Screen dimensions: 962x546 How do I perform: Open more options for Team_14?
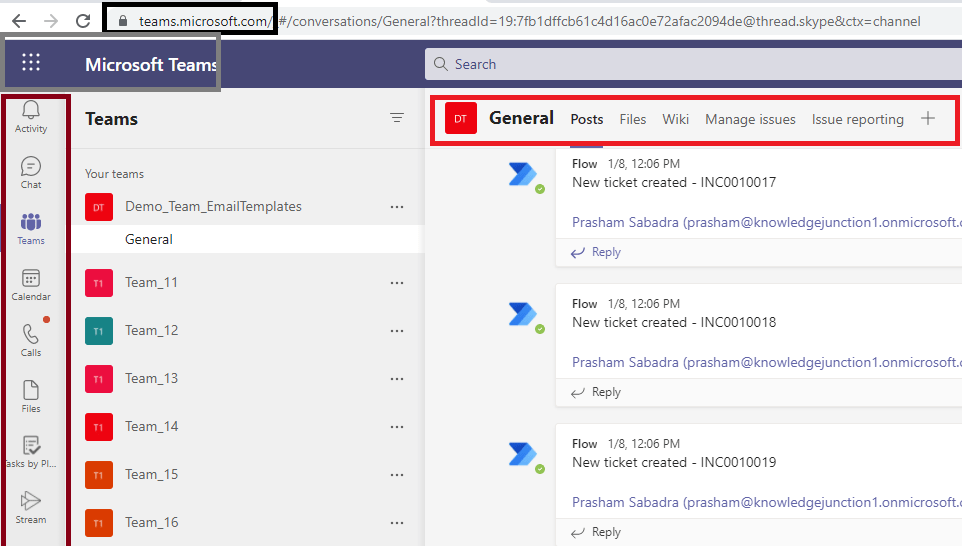coord(397,427)
